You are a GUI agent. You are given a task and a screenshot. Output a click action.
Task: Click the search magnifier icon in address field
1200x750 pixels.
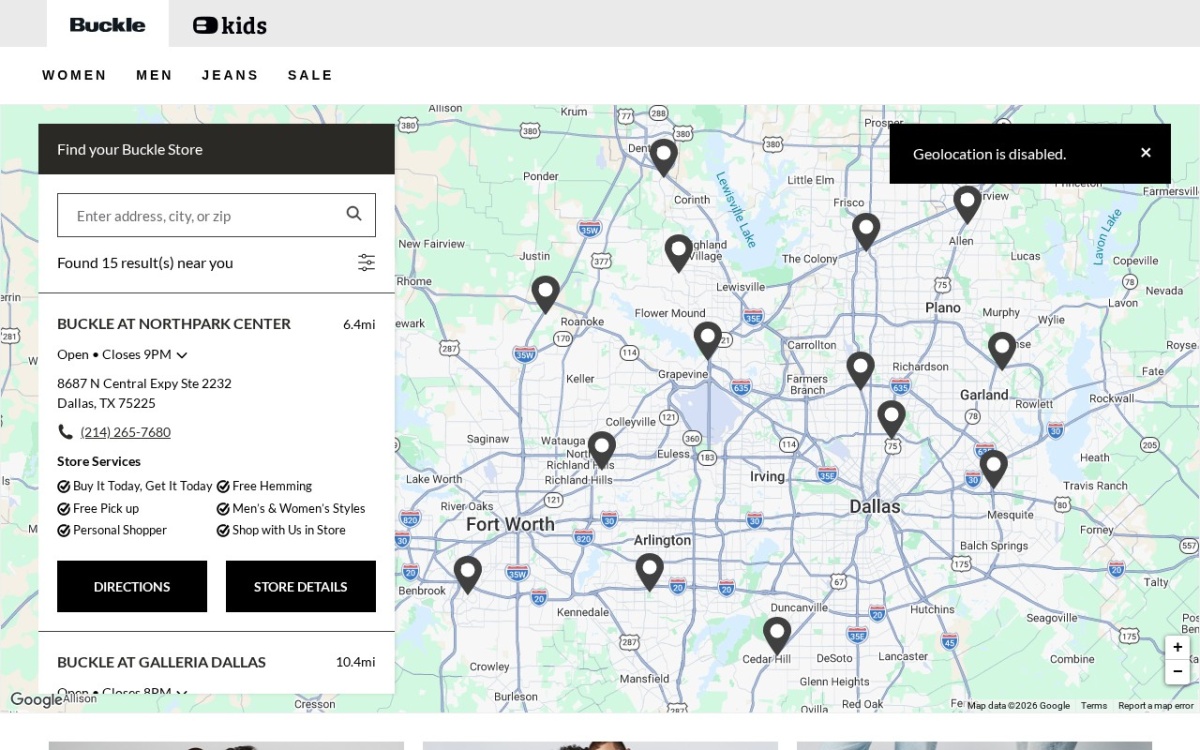(354, 214)
